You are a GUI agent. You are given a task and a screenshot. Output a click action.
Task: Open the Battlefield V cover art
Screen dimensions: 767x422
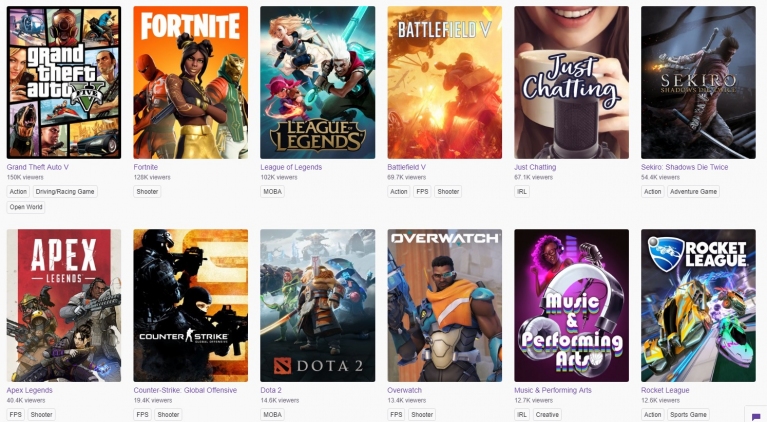pyautogui.click(x=445, y=82)
